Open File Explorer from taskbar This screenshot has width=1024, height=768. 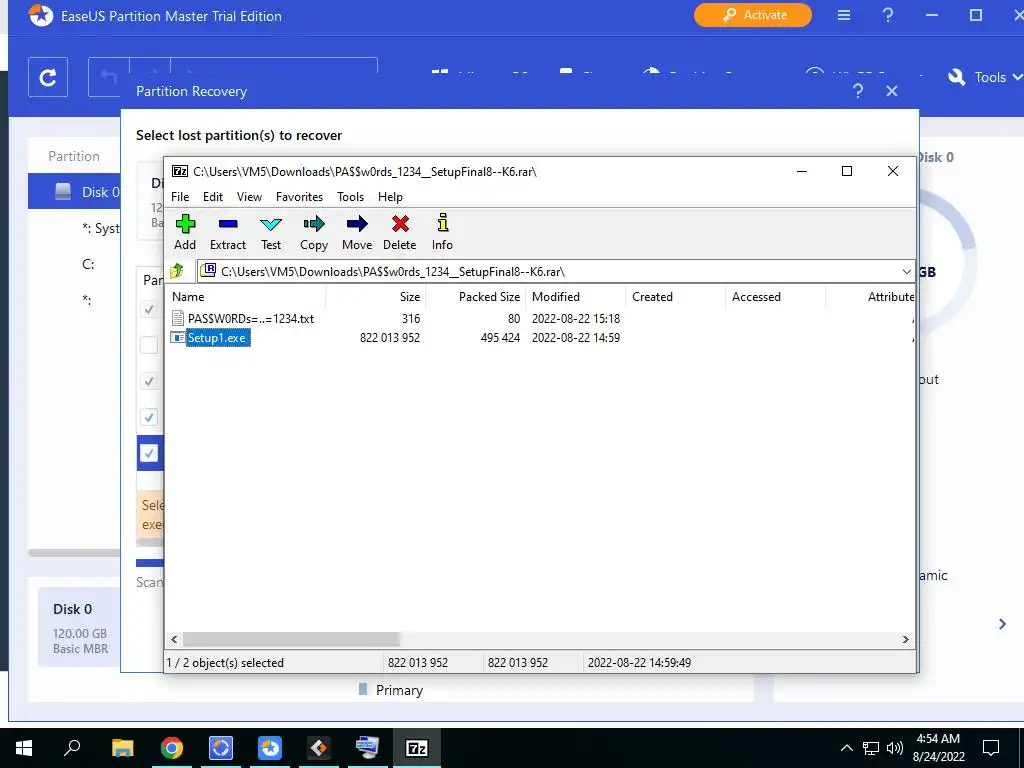point(122,747)
